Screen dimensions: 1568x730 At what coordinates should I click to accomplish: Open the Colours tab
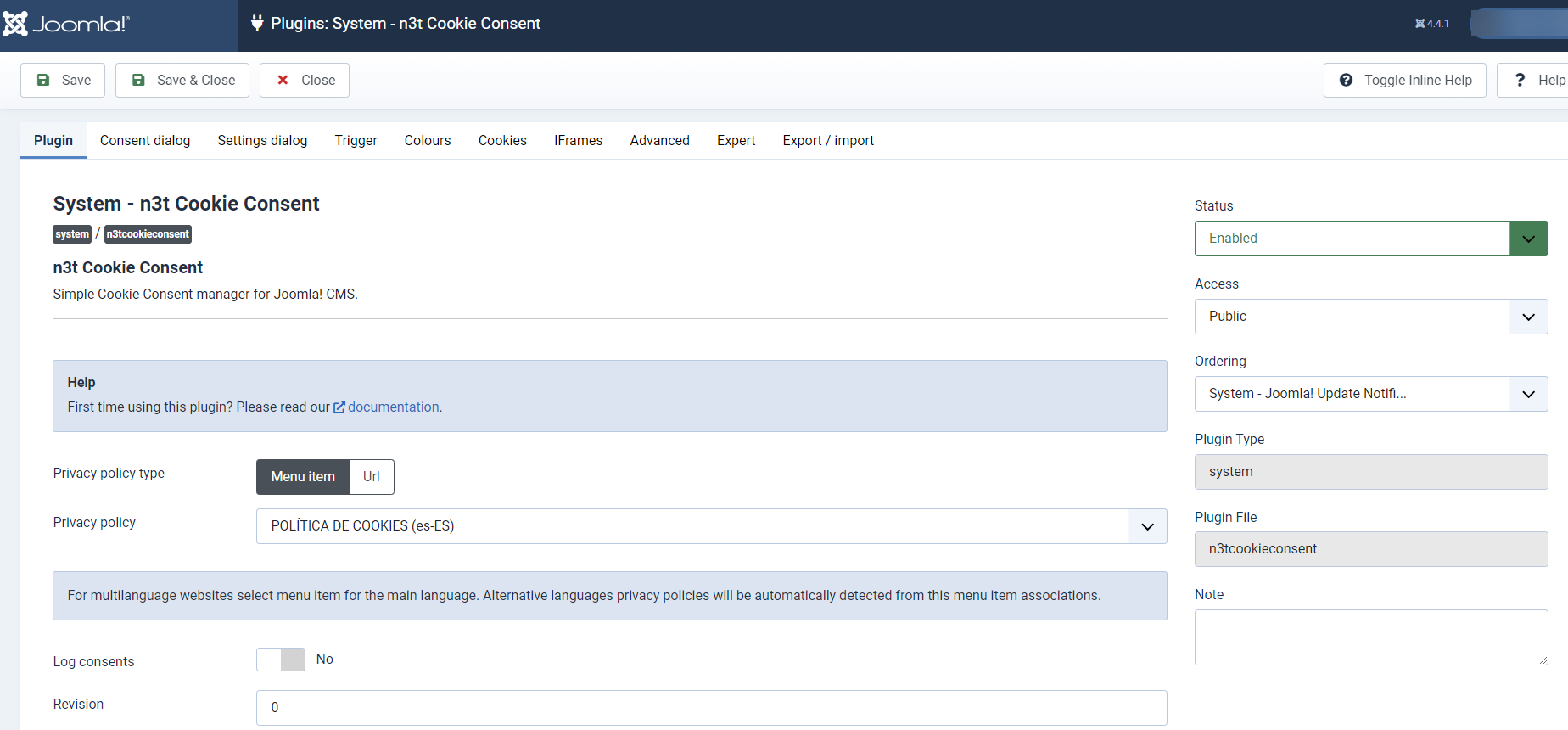click(x=428, y=141)
